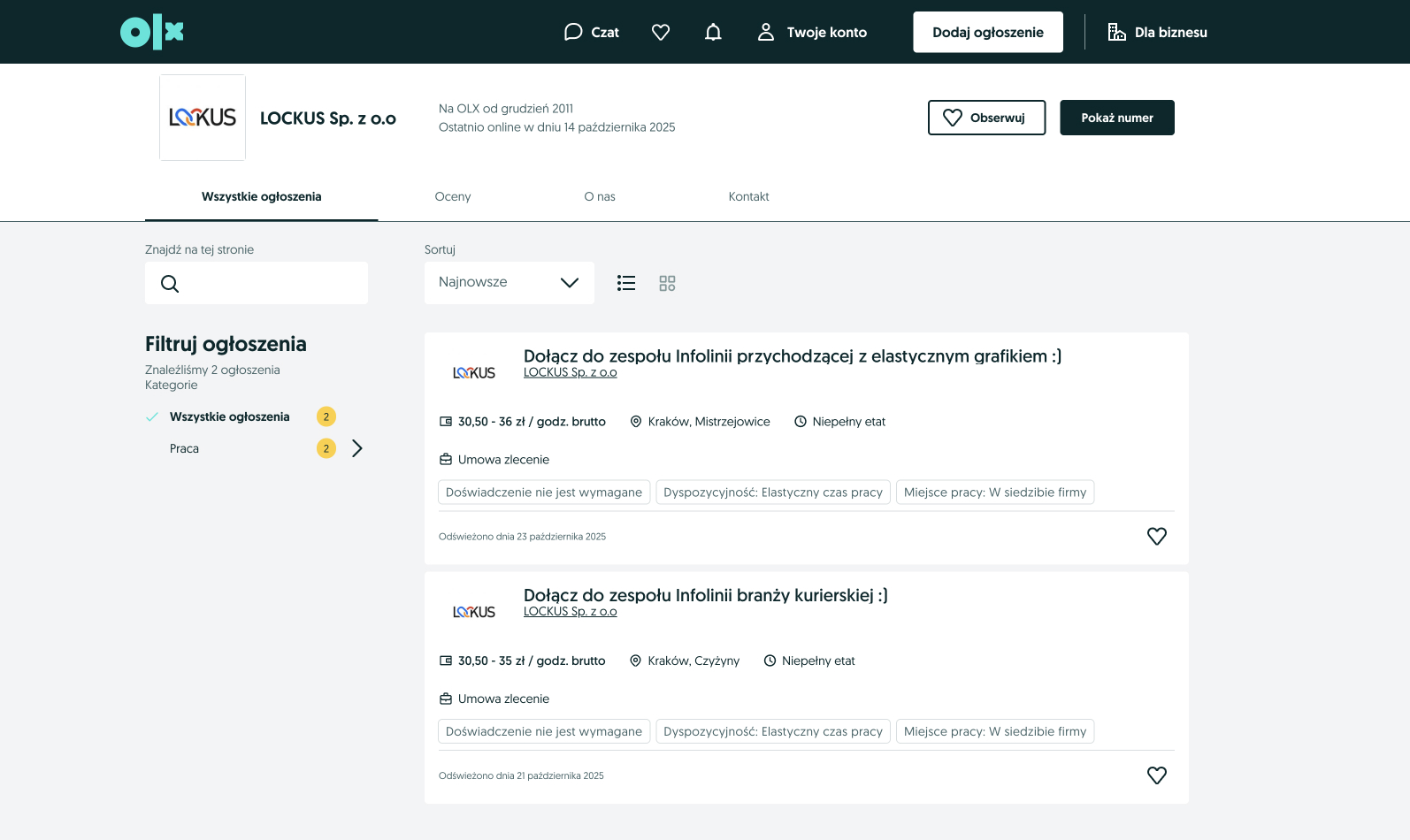The width and height of the screenshot is (1410, 840).
Task: Click the LOCKUS company logo in profile header
Action: [203, 118]
